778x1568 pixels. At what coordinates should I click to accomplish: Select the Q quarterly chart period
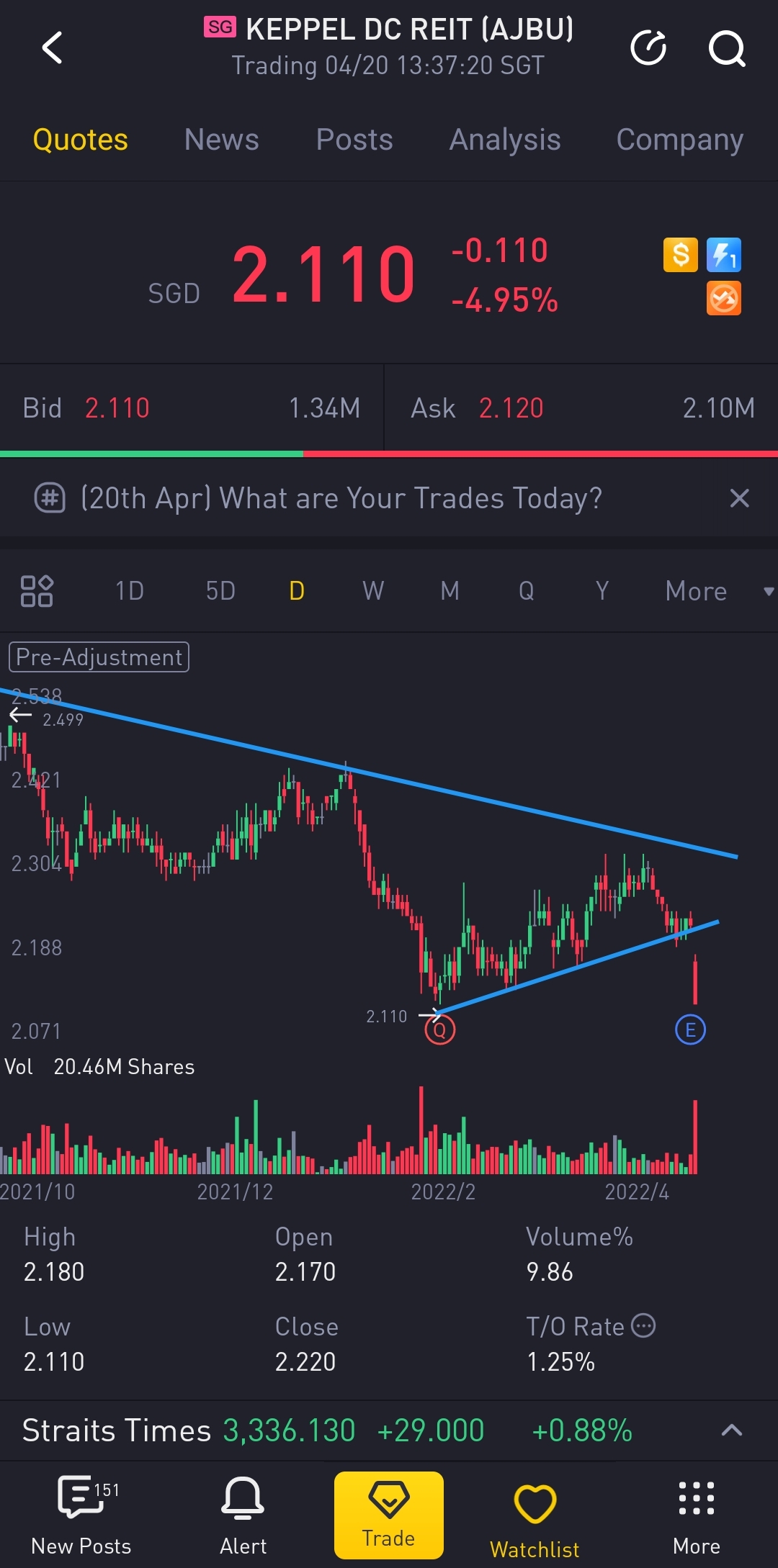pos(527,591)
